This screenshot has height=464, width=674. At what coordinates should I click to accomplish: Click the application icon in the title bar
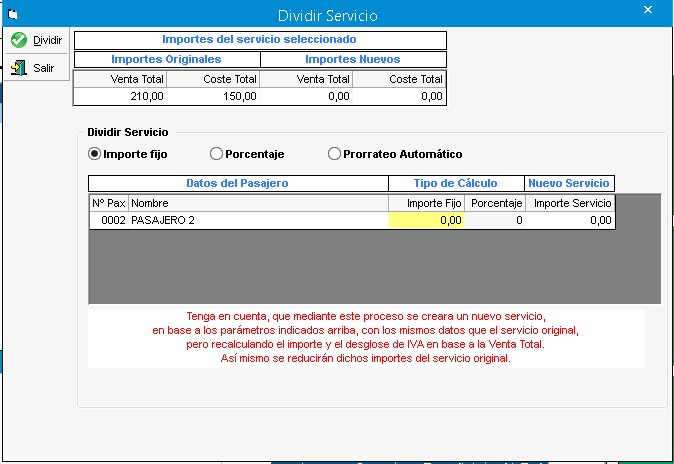14,14
